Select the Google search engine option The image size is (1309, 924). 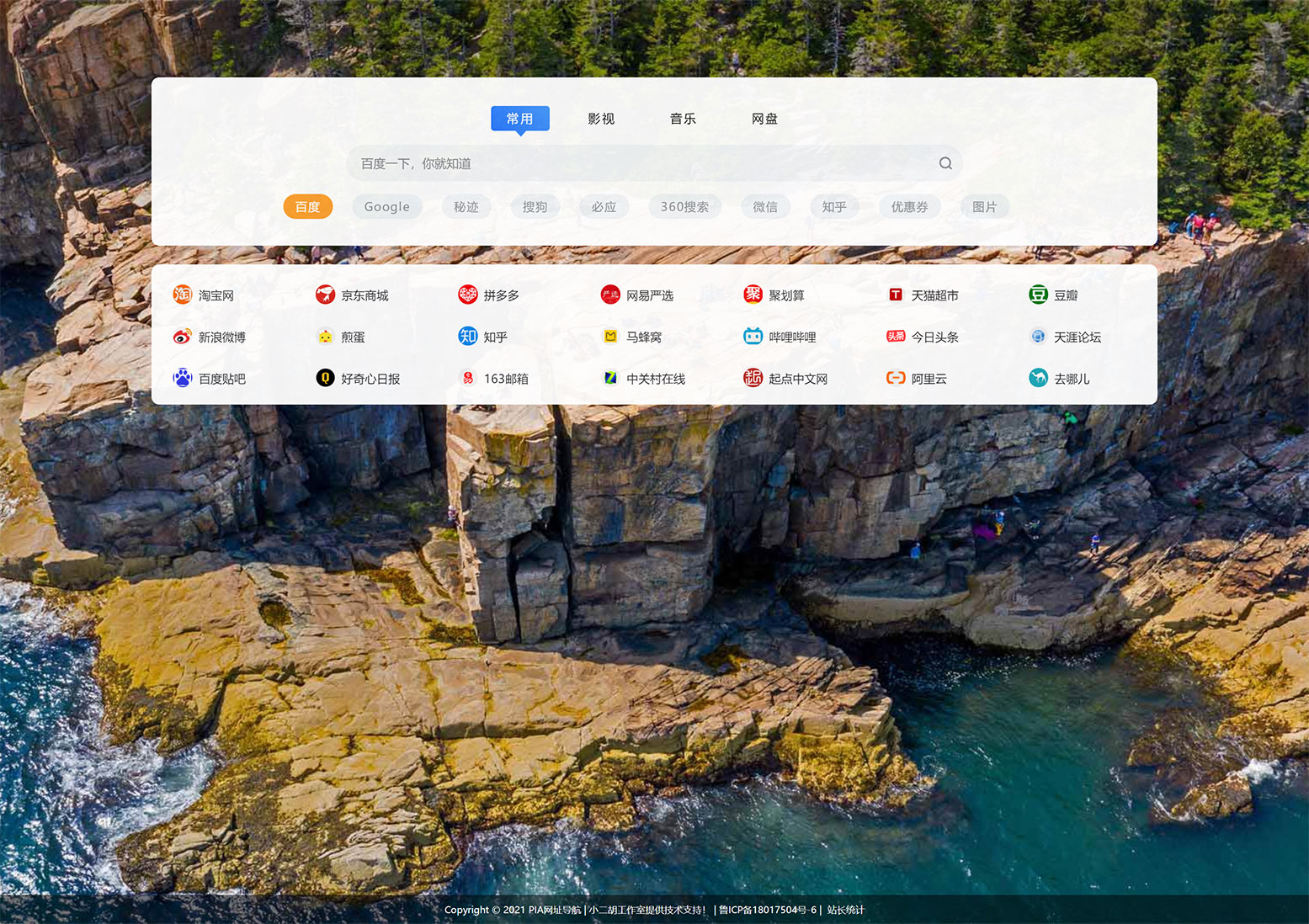click(386, 207)
